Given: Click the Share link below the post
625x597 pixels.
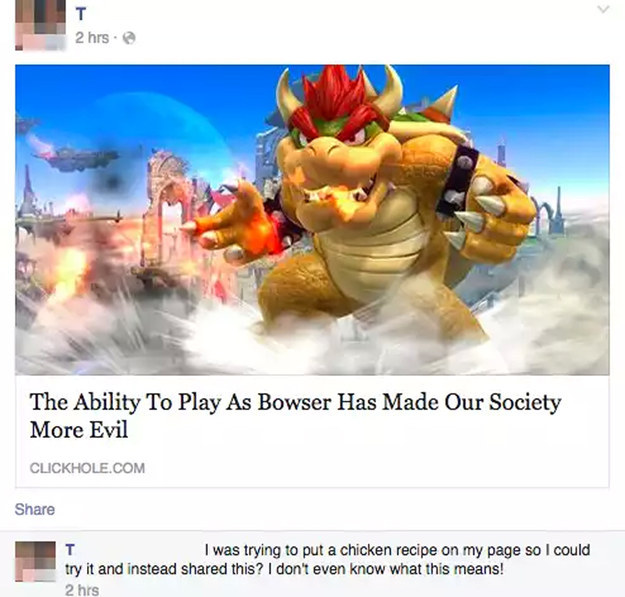Looking at the screenshot, I should pos(35,509).
